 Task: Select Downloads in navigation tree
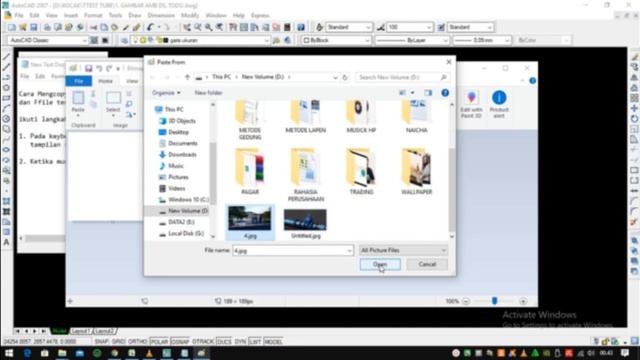pyautogui.click(x=182, y=155)
